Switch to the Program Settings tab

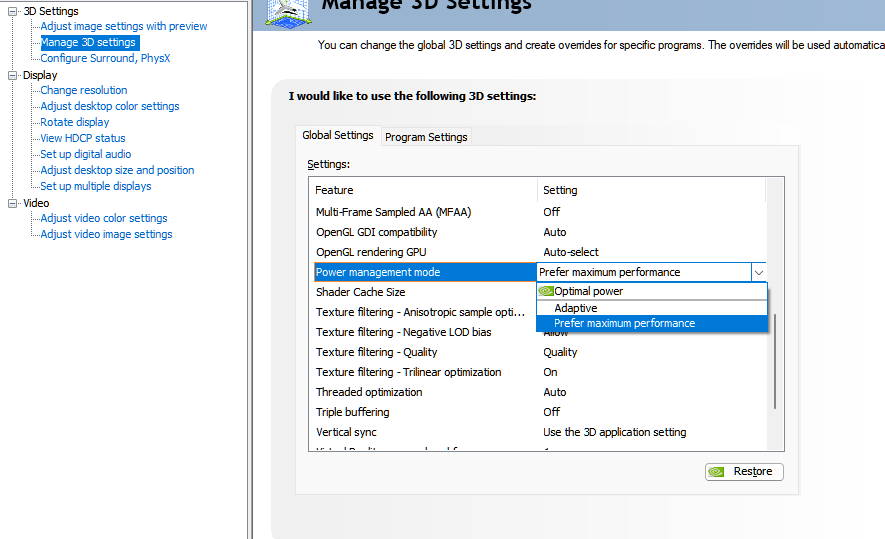[x=426, y=137]
